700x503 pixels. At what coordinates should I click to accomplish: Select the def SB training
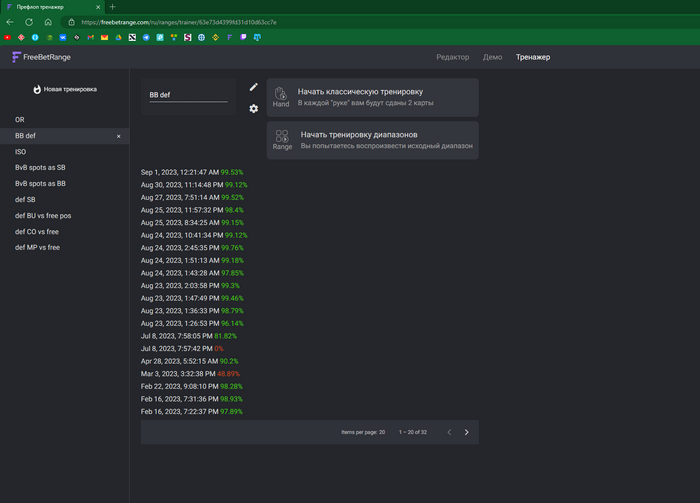click(x=65, y=200)
